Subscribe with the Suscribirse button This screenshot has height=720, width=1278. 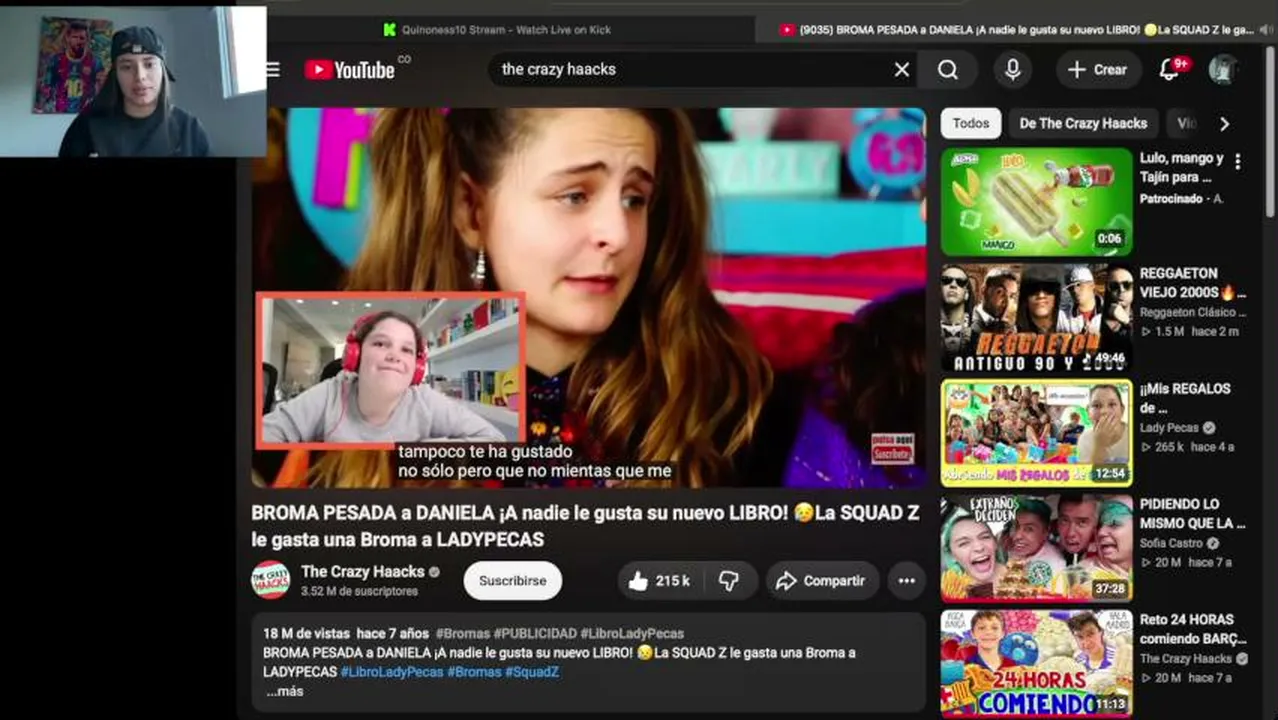512,580
